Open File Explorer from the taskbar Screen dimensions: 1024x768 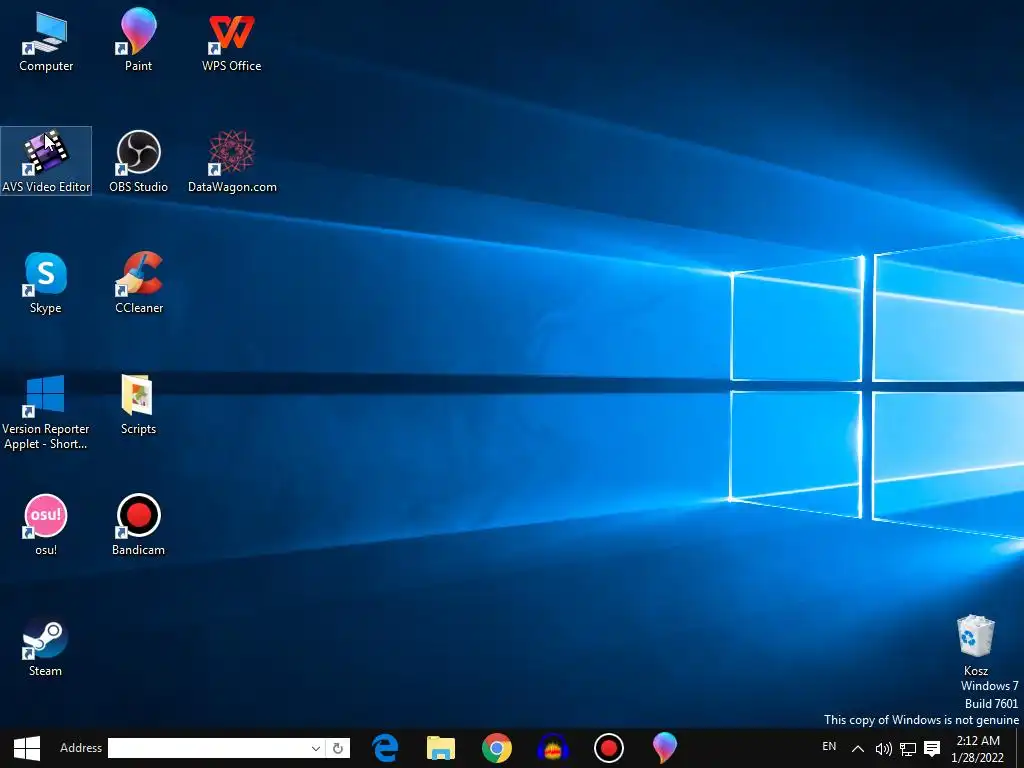click(441, 748)
